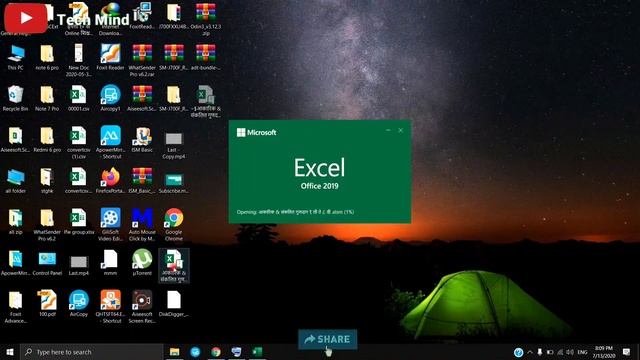Select the mmm shortcut file
Image resolution: width=640 pixels, height=360 pixels.
(x=110, y=262)
